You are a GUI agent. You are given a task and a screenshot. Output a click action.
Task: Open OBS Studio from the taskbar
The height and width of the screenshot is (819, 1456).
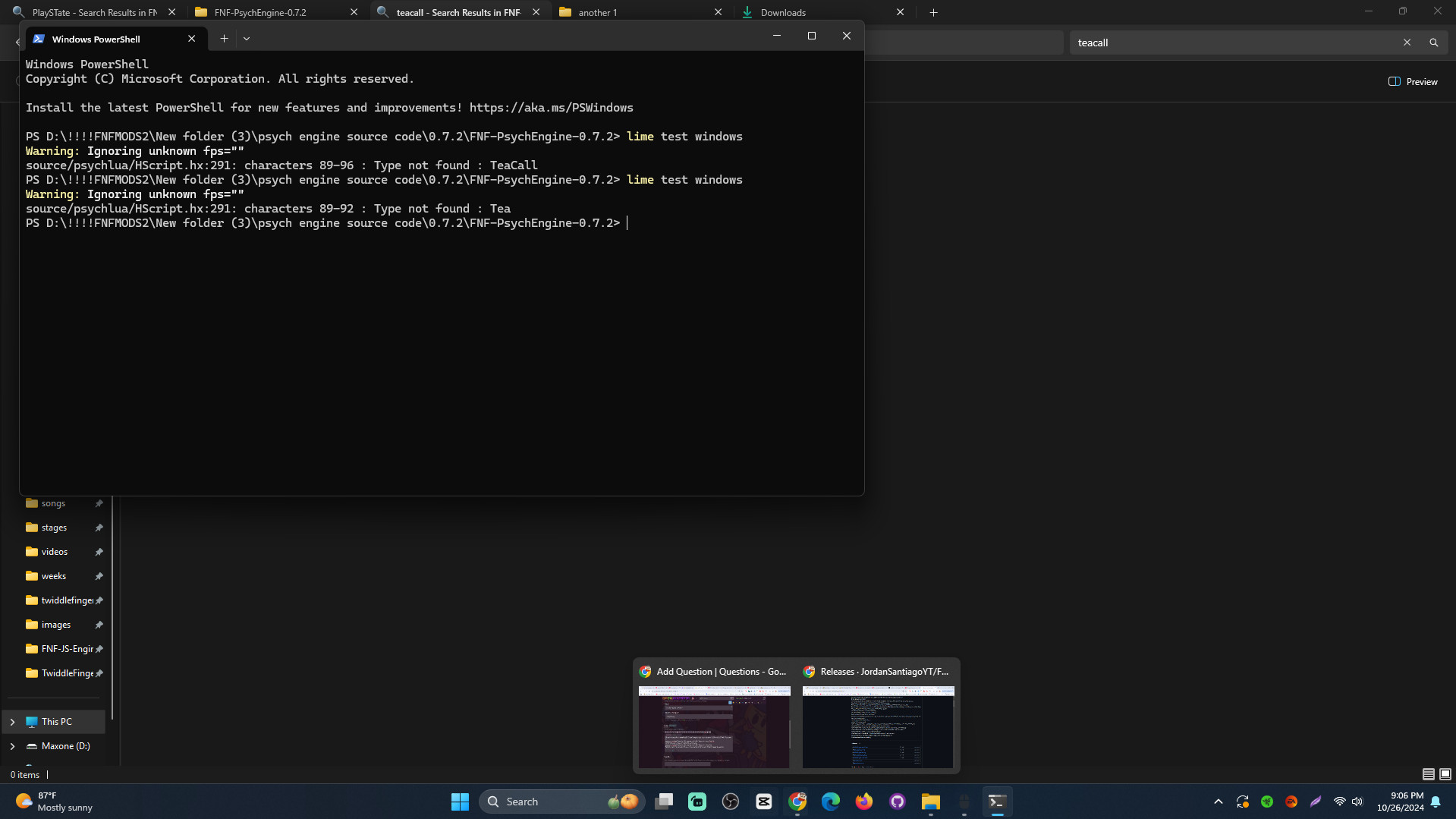(x=730, y=801)
